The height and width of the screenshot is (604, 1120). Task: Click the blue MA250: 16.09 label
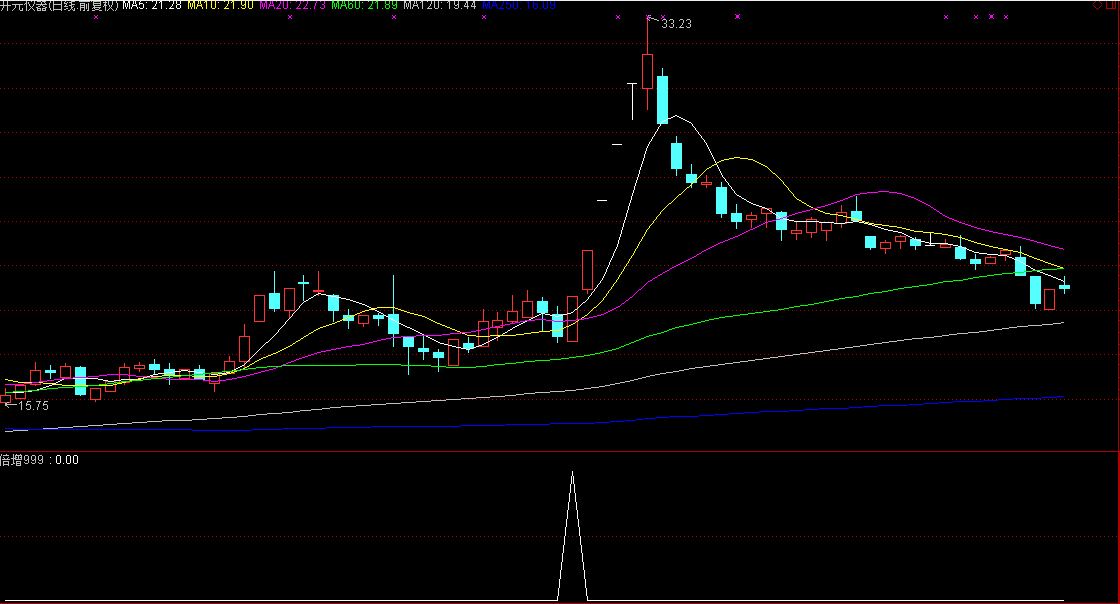(x=519, y=5)
